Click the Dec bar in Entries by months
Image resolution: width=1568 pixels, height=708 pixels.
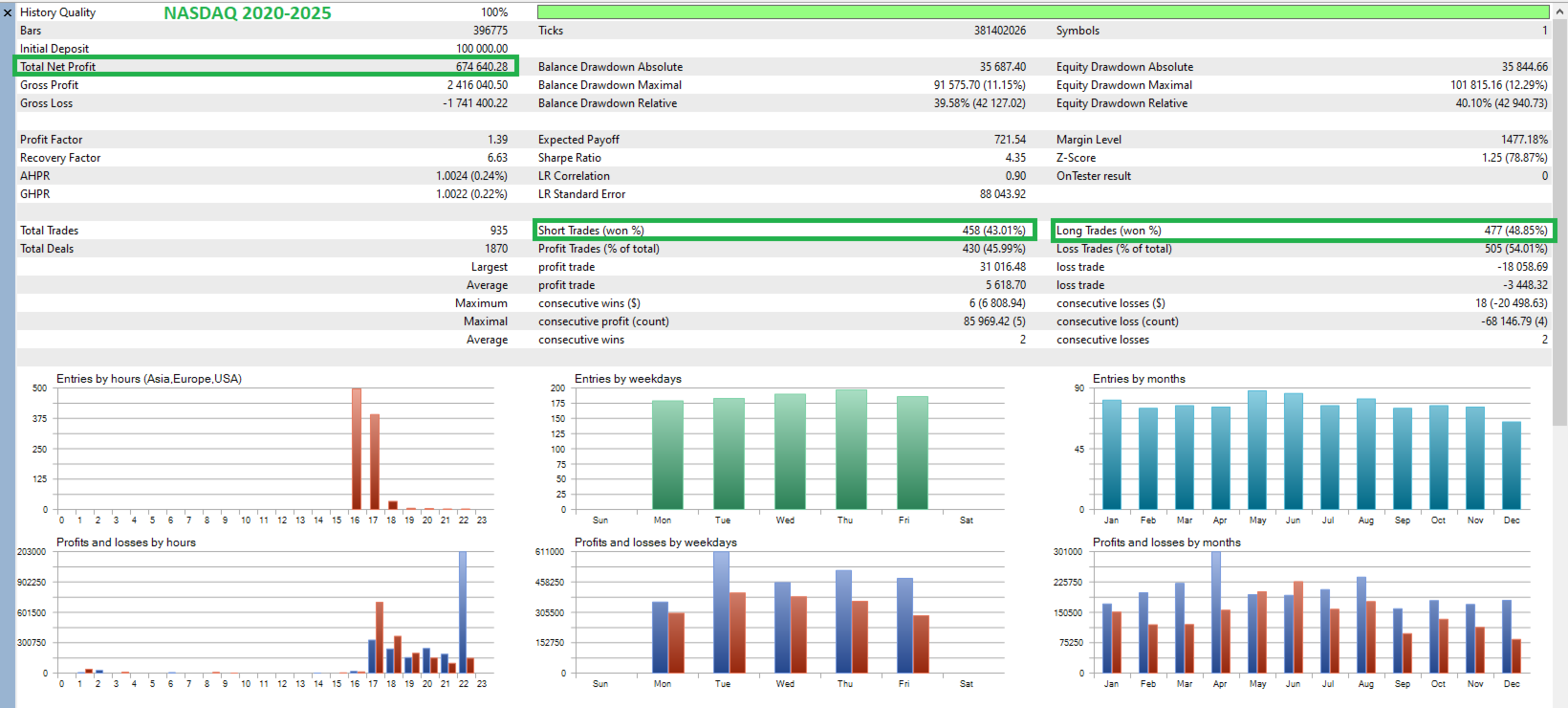pyautogui.click(x=1512, y=466)
